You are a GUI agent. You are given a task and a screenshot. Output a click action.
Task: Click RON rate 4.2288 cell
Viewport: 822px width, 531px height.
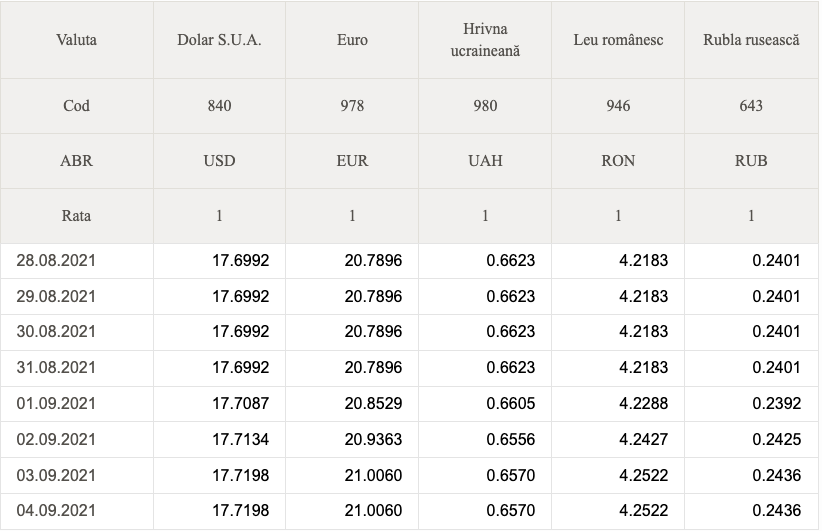pyautogui.click(x=618, y=404)
